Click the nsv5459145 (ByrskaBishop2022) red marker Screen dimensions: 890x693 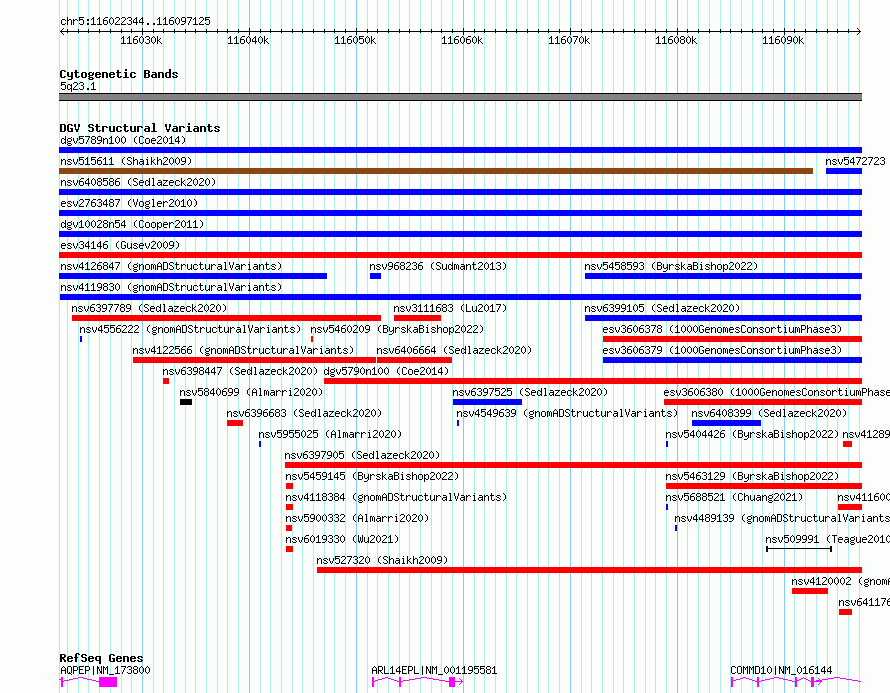point(289,486)
